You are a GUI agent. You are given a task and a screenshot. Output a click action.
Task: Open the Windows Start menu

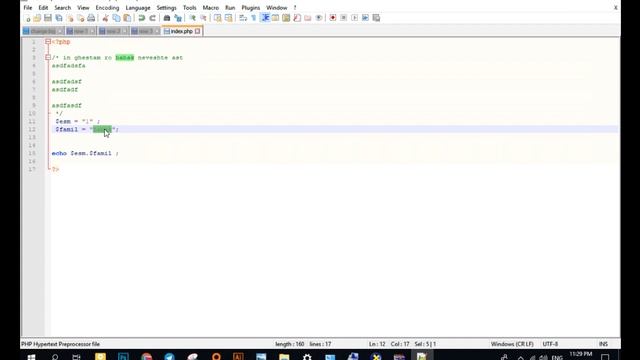tap(31, 357)
